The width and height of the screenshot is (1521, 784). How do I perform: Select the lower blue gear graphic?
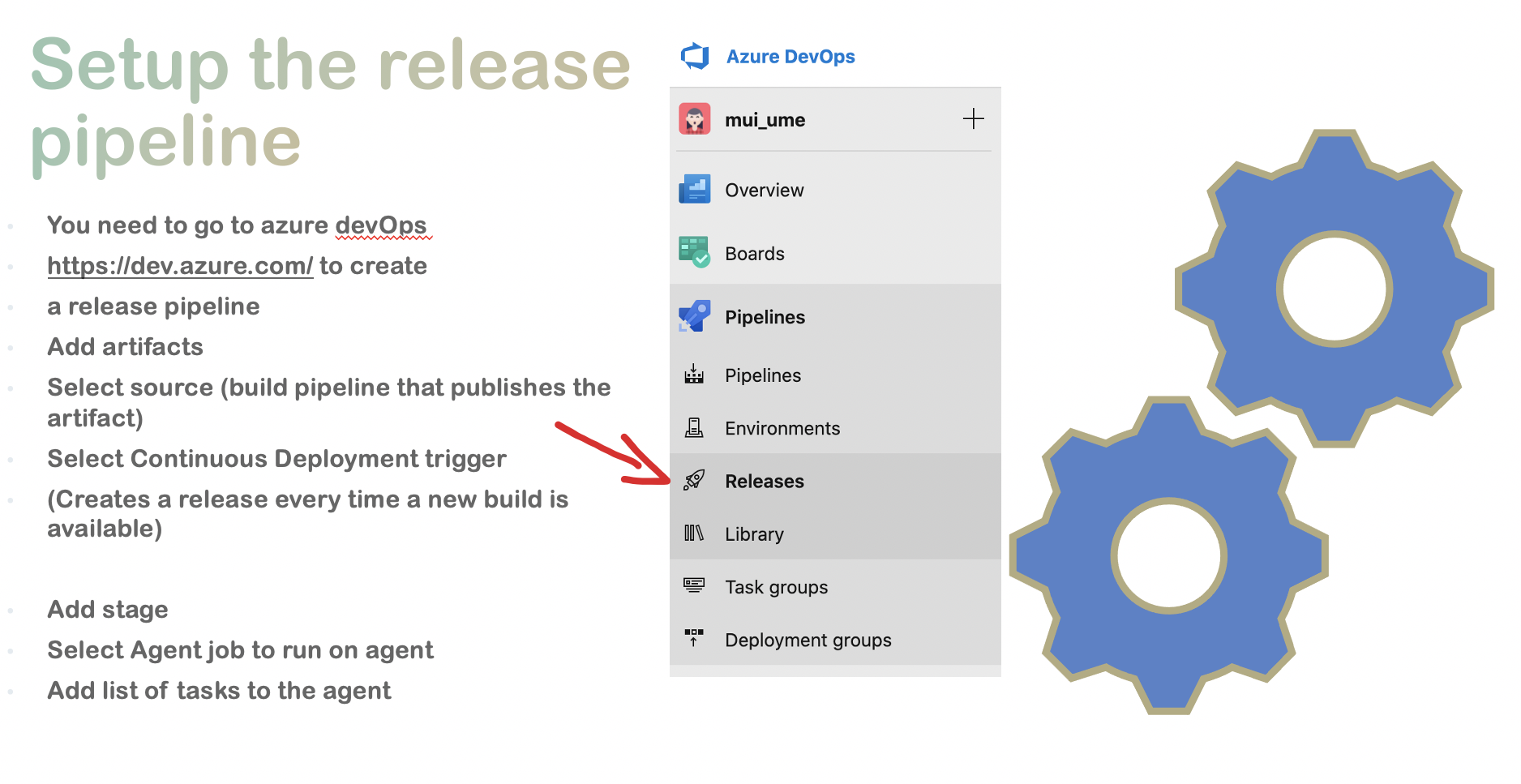point(1169,555)
